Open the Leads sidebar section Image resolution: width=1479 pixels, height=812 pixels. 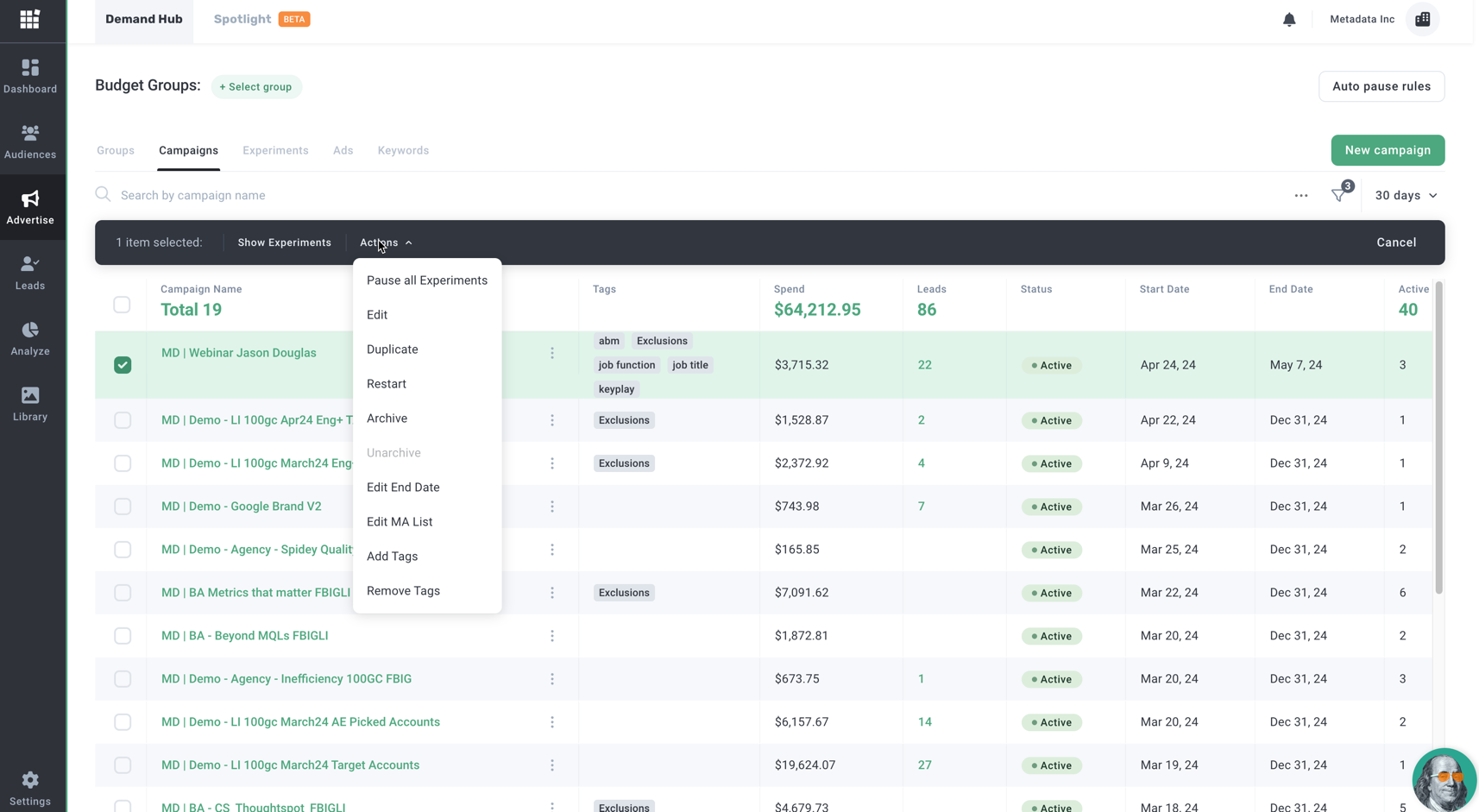tap(30, 273)
